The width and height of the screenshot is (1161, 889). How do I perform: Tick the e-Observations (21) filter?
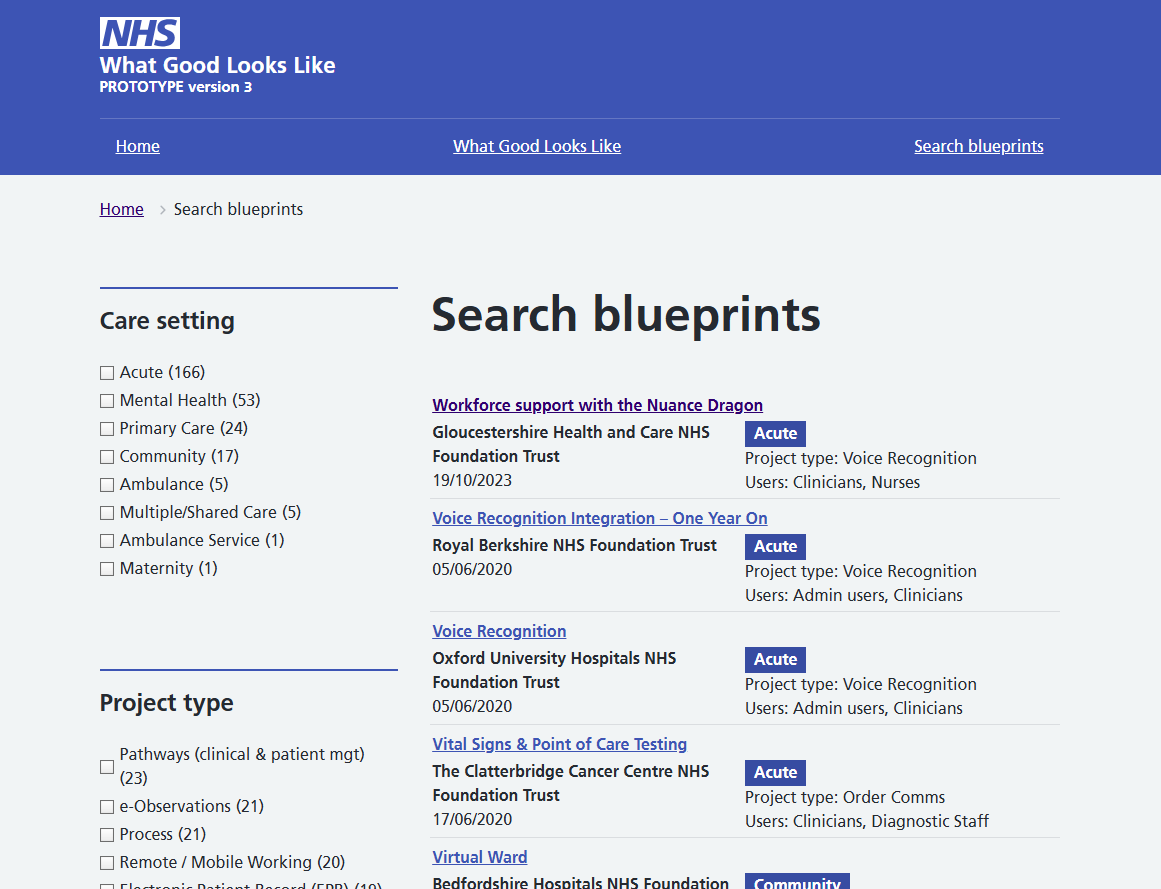coord(107,806)
